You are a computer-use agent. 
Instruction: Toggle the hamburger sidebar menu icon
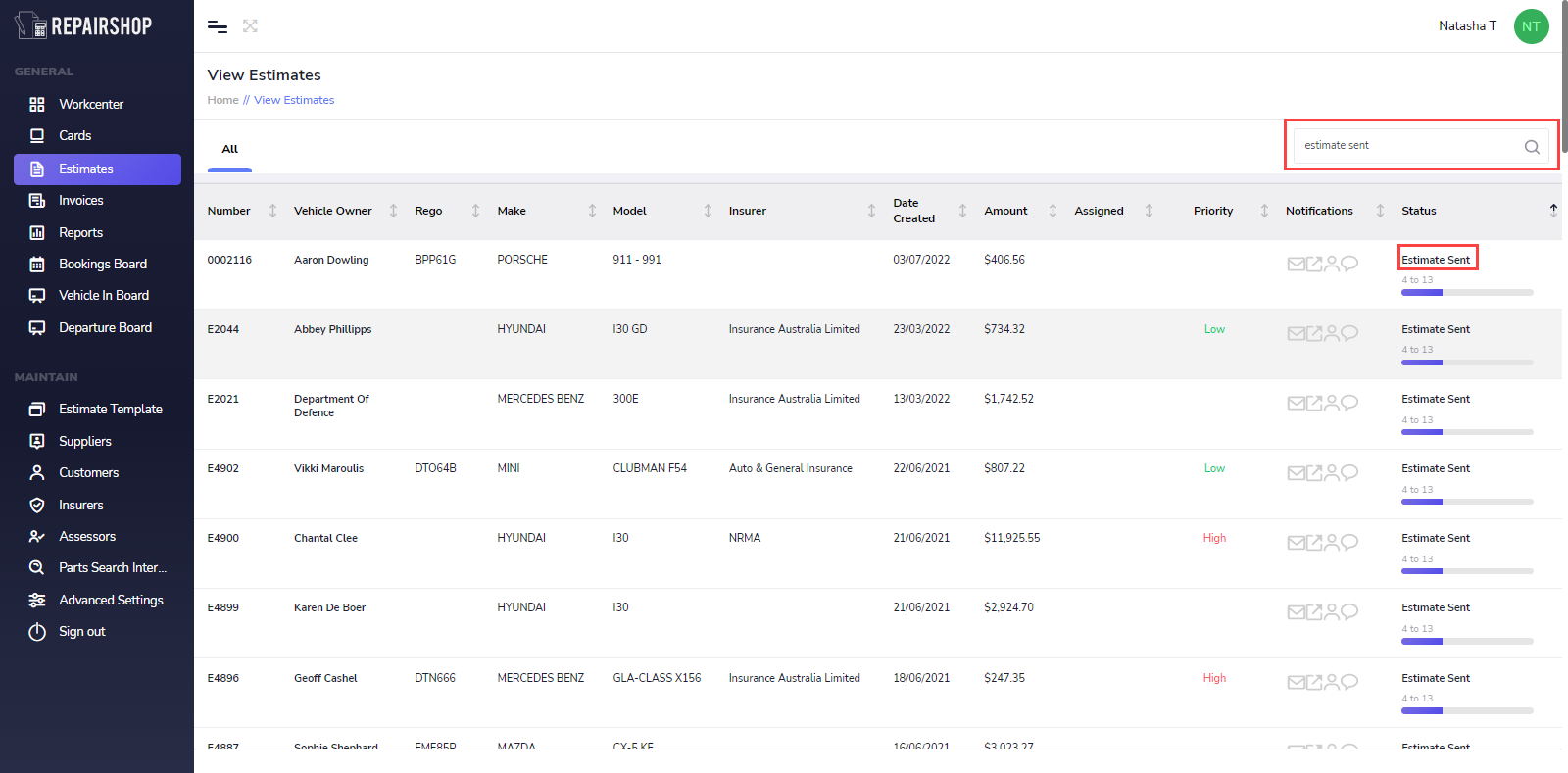click(x=218, y=26)
